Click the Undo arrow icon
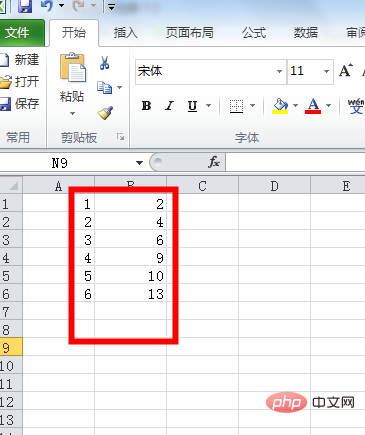The image size is (365, 435). [47, 5]
